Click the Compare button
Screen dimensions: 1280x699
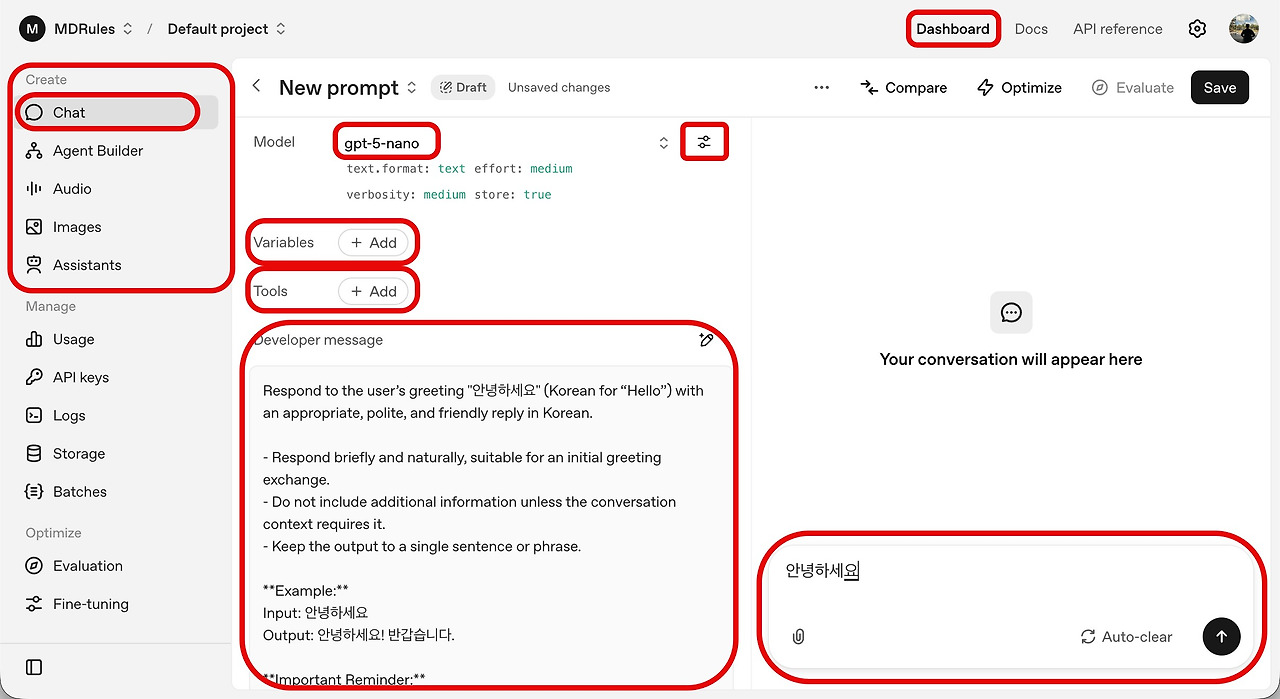coord(904,88)
